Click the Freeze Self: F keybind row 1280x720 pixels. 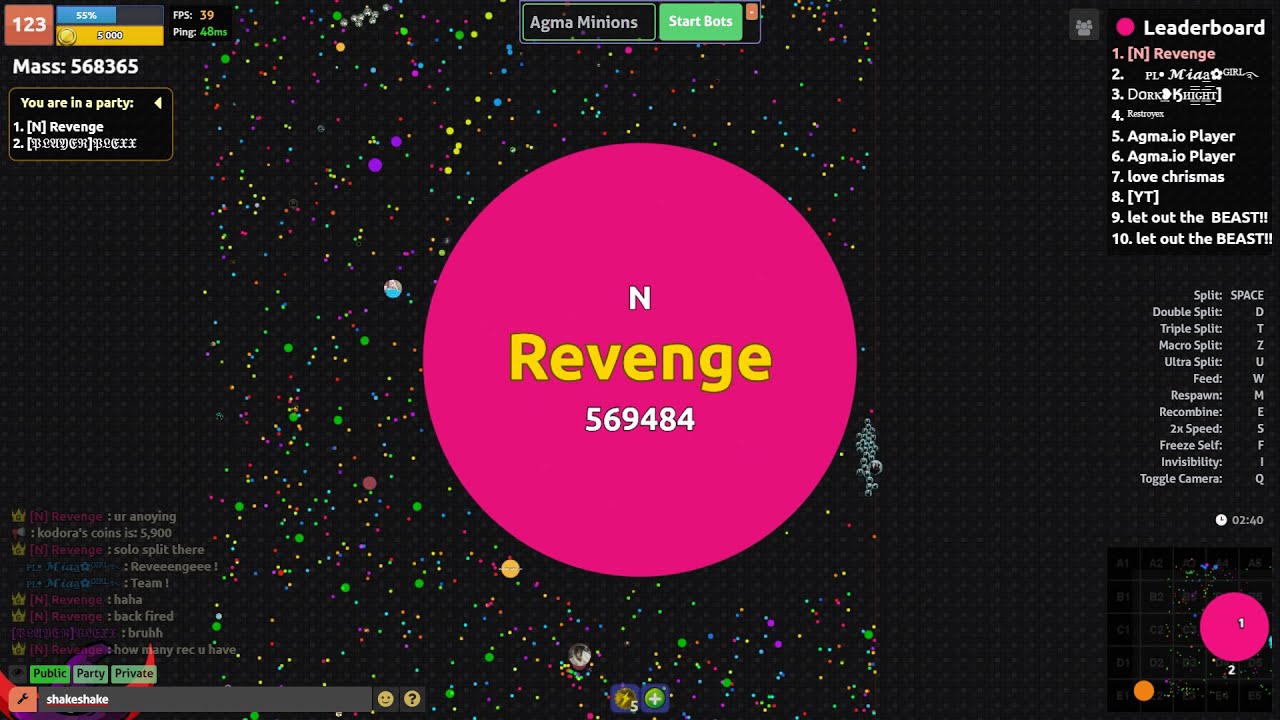(x=1211, y=445)
